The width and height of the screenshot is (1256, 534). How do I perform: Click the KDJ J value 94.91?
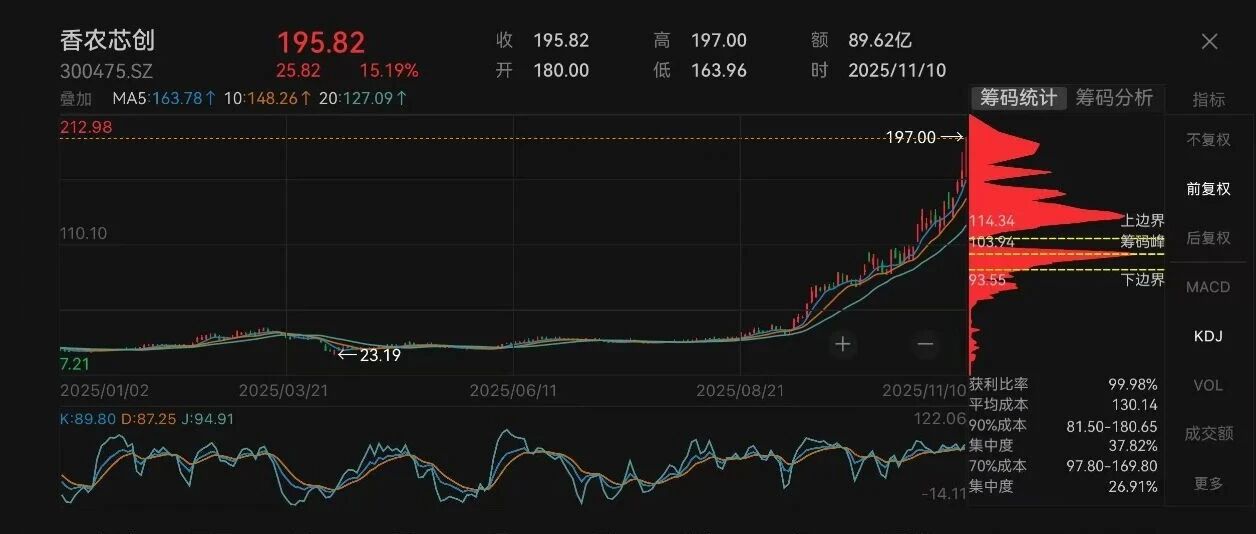pos(206,419)
